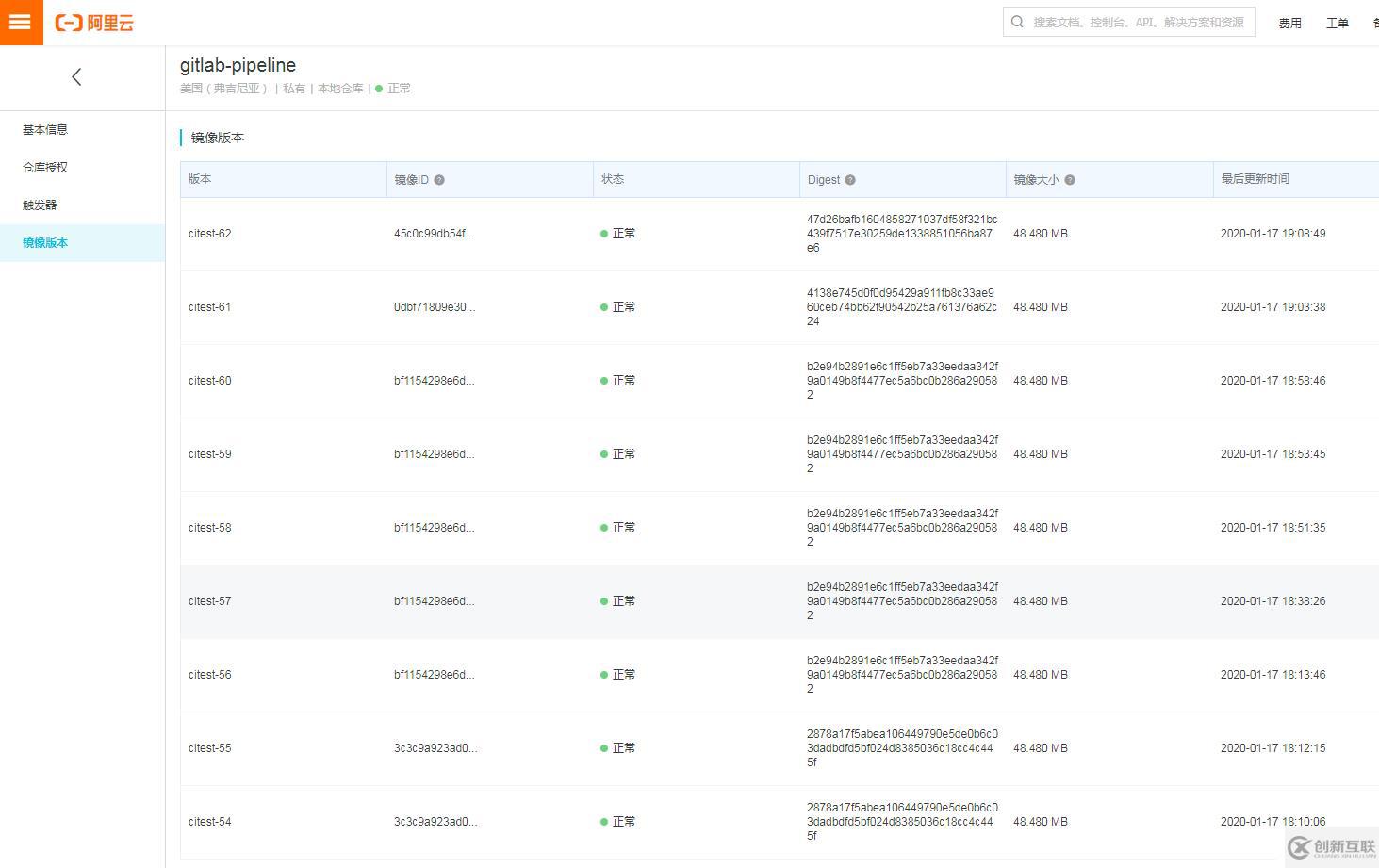This screenshot has width=1379, height=868.
Task: Click the gitlab-pipeline repository title
Action: coord(238,65)
